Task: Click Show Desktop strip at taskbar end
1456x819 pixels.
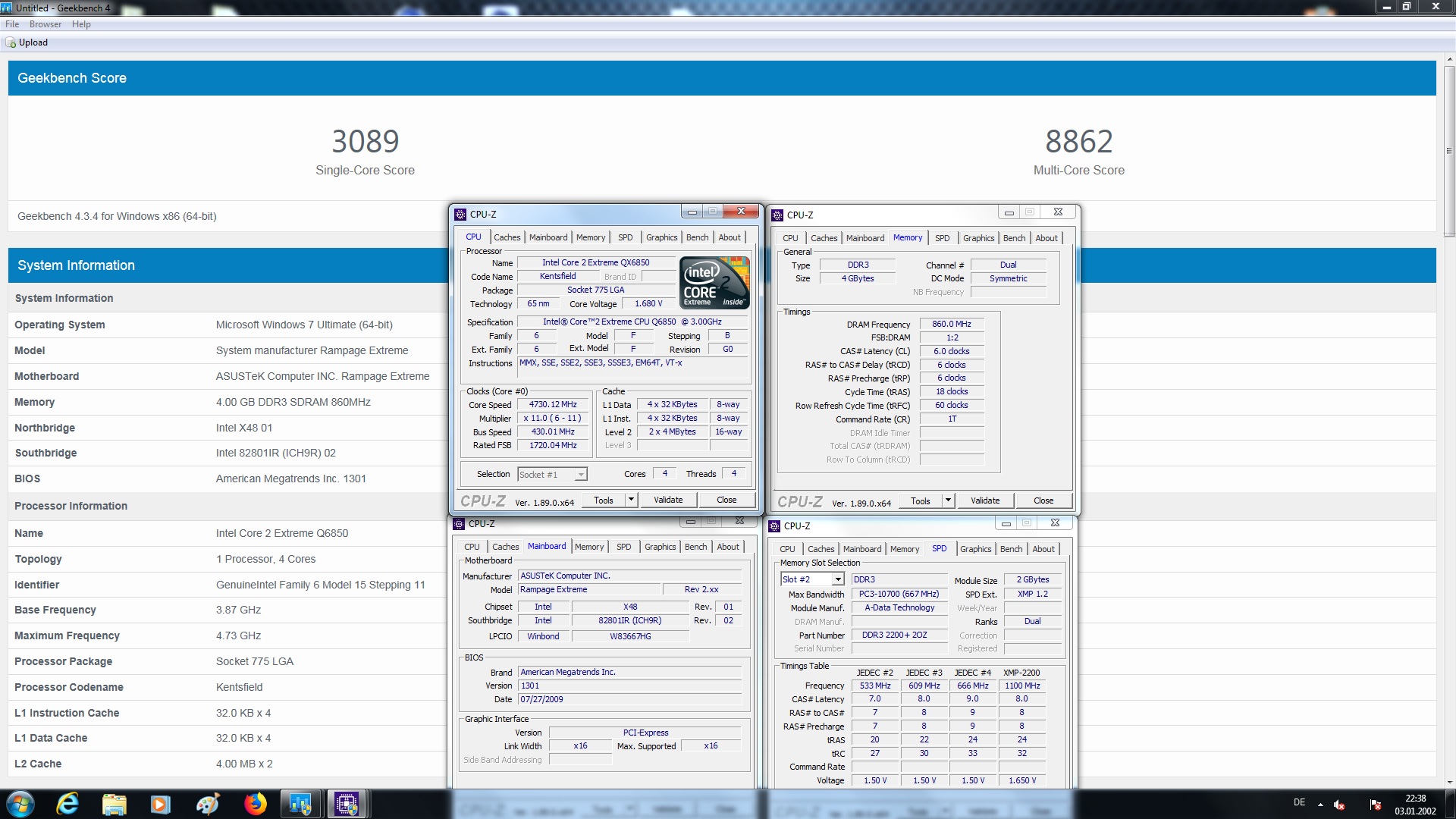Action: pyautogui.click(x=1450, y=804)
